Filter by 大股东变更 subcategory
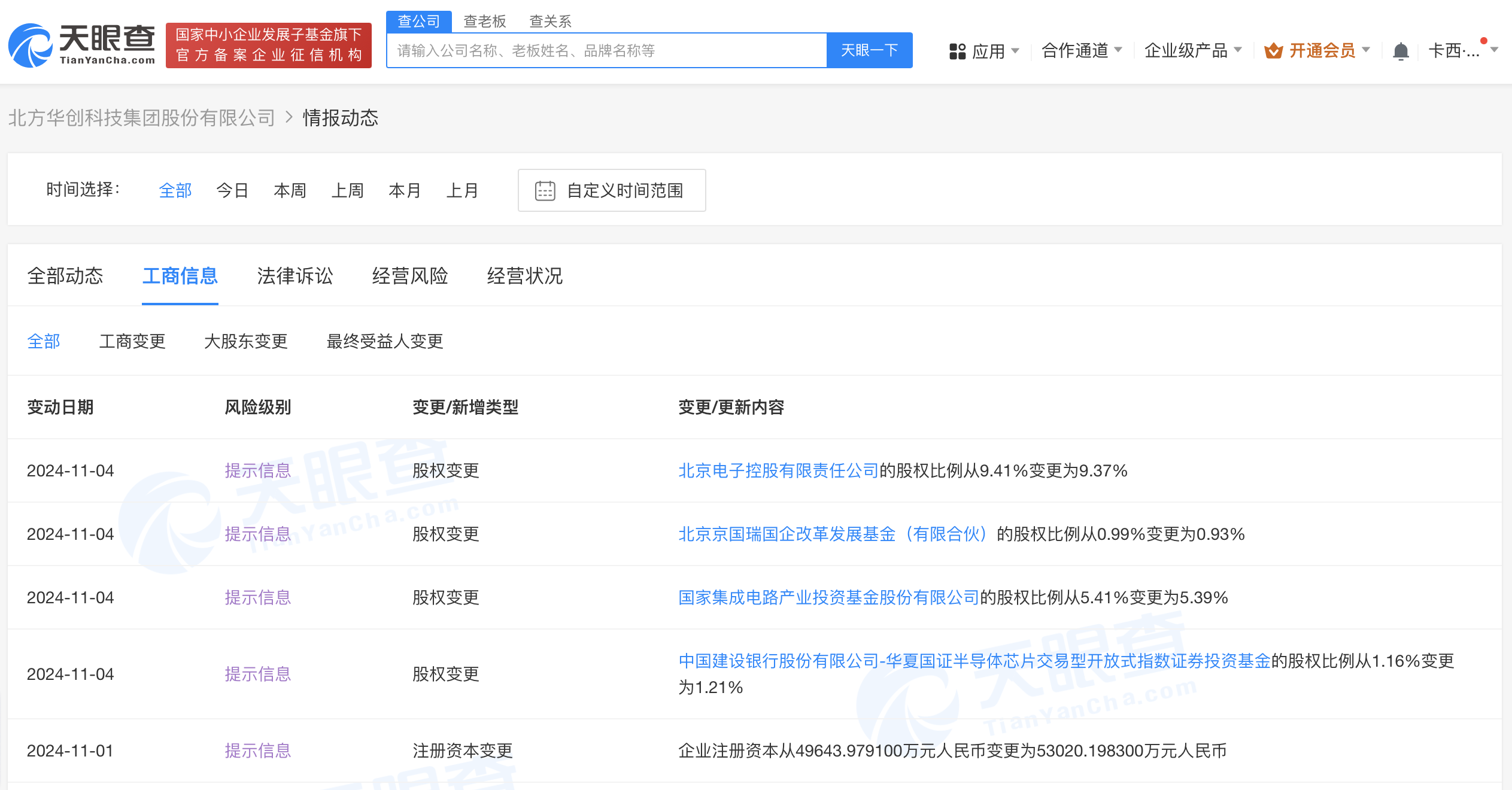Viewport: 1512px width, 790px height. [245, 342]
